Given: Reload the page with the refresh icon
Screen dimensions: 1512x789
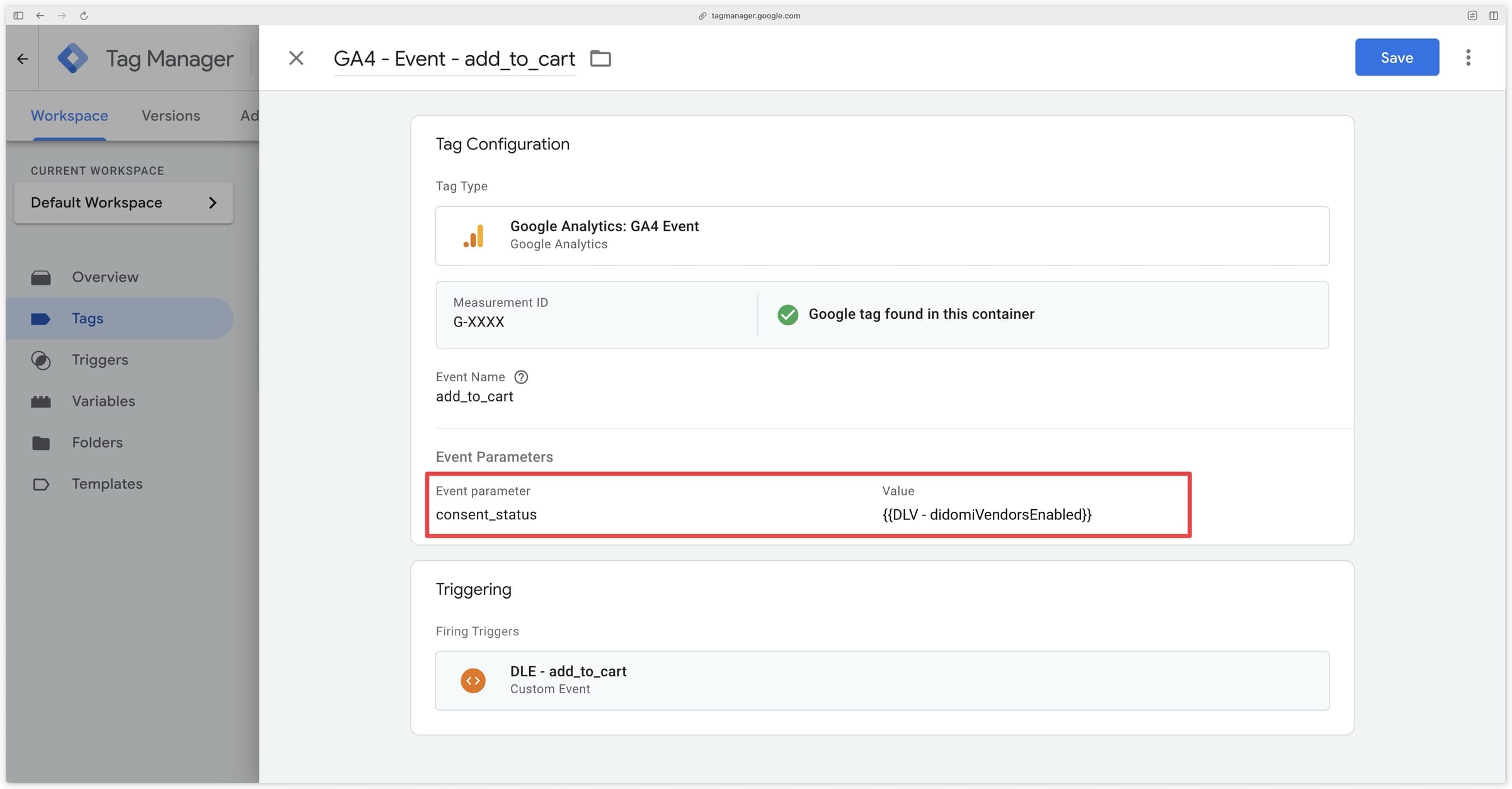Looking at the screenshot, I should point(84,16).
